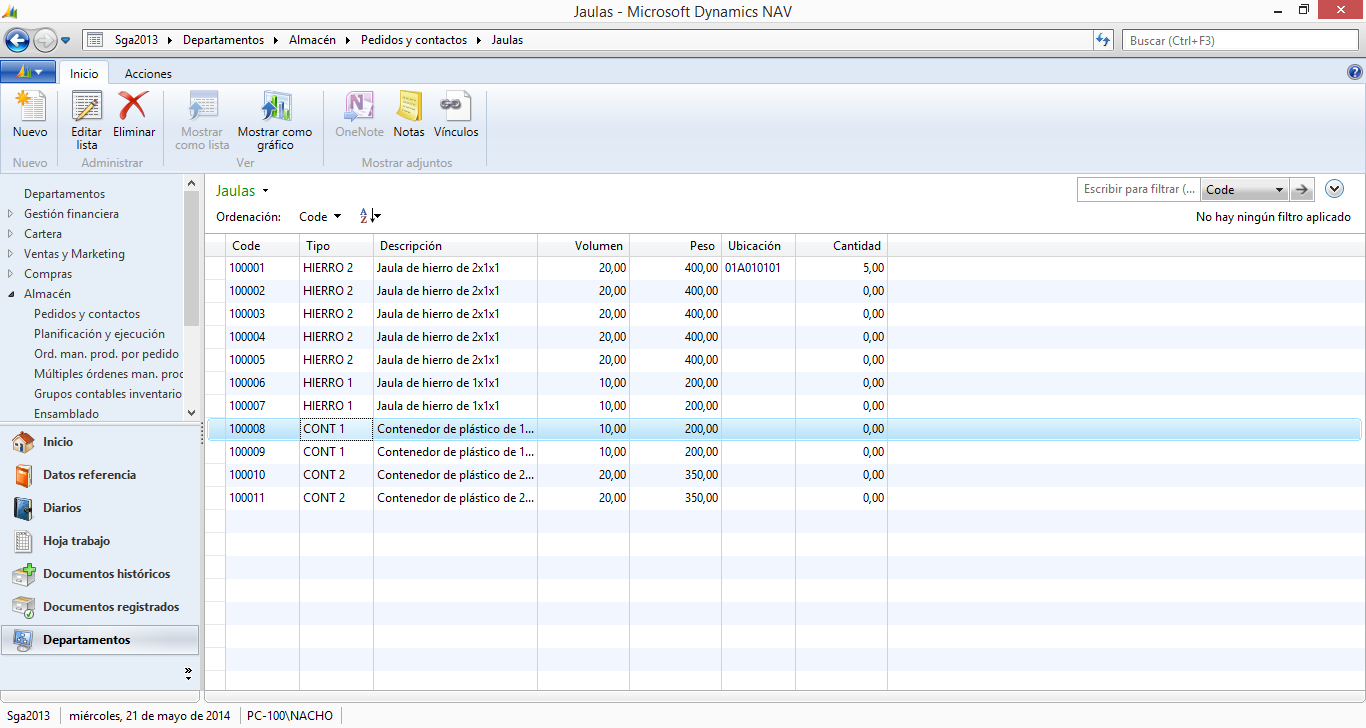1366x728 pixels.
Task: Open recent pages history dropdown arrow
Action: pos(66,40)
